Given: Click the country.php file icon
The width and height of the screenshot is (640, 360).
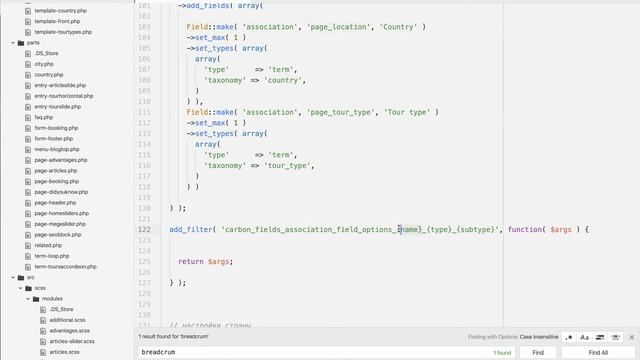Looking at the screenshot, I should pyautogui.click(x=28, y=75).
